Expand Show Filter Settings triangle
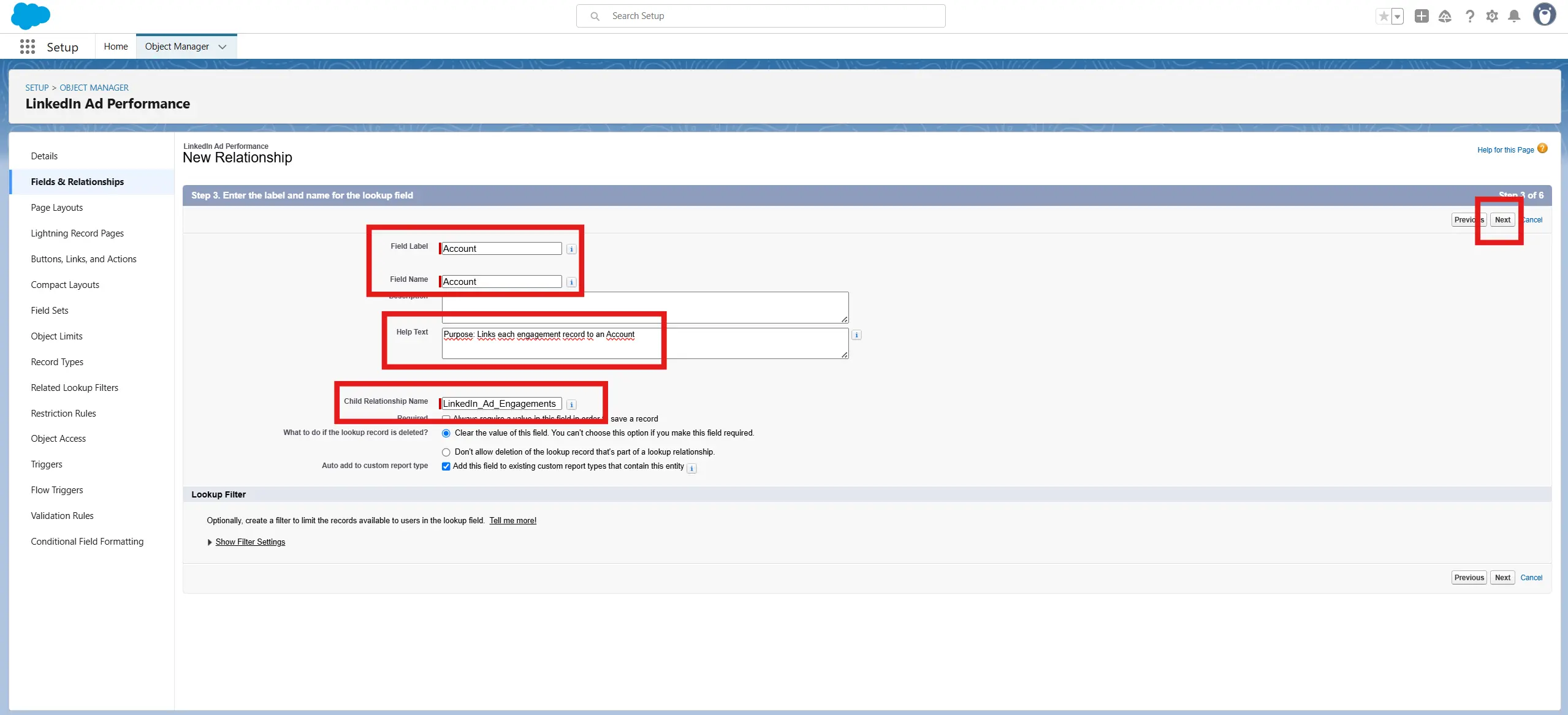Image resolution: width=1568 pixels, height=715 pixels. click(x=210, y=542)
